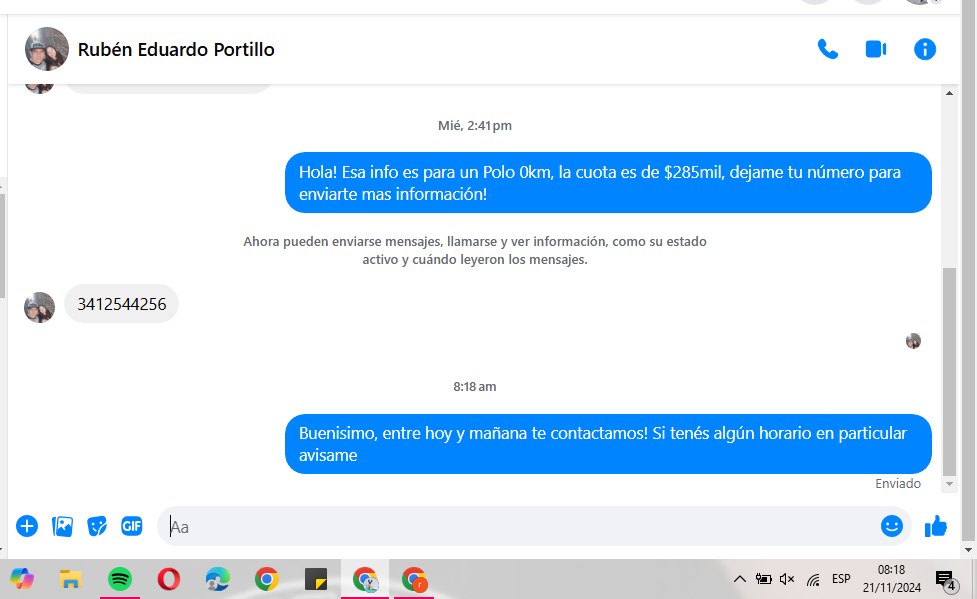The width and height of the screenshot is (977, 599).
Task: Open clock and date 21/11/2024
Action: coord(892,579)
